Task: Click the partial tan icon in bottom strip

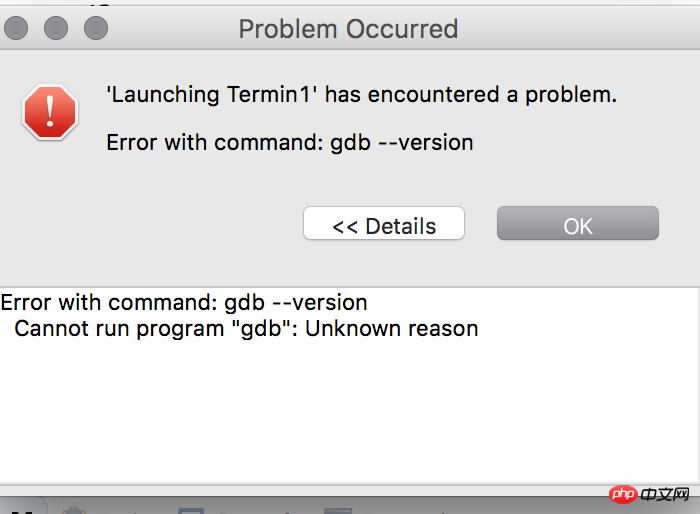Action: click(74, 510)
